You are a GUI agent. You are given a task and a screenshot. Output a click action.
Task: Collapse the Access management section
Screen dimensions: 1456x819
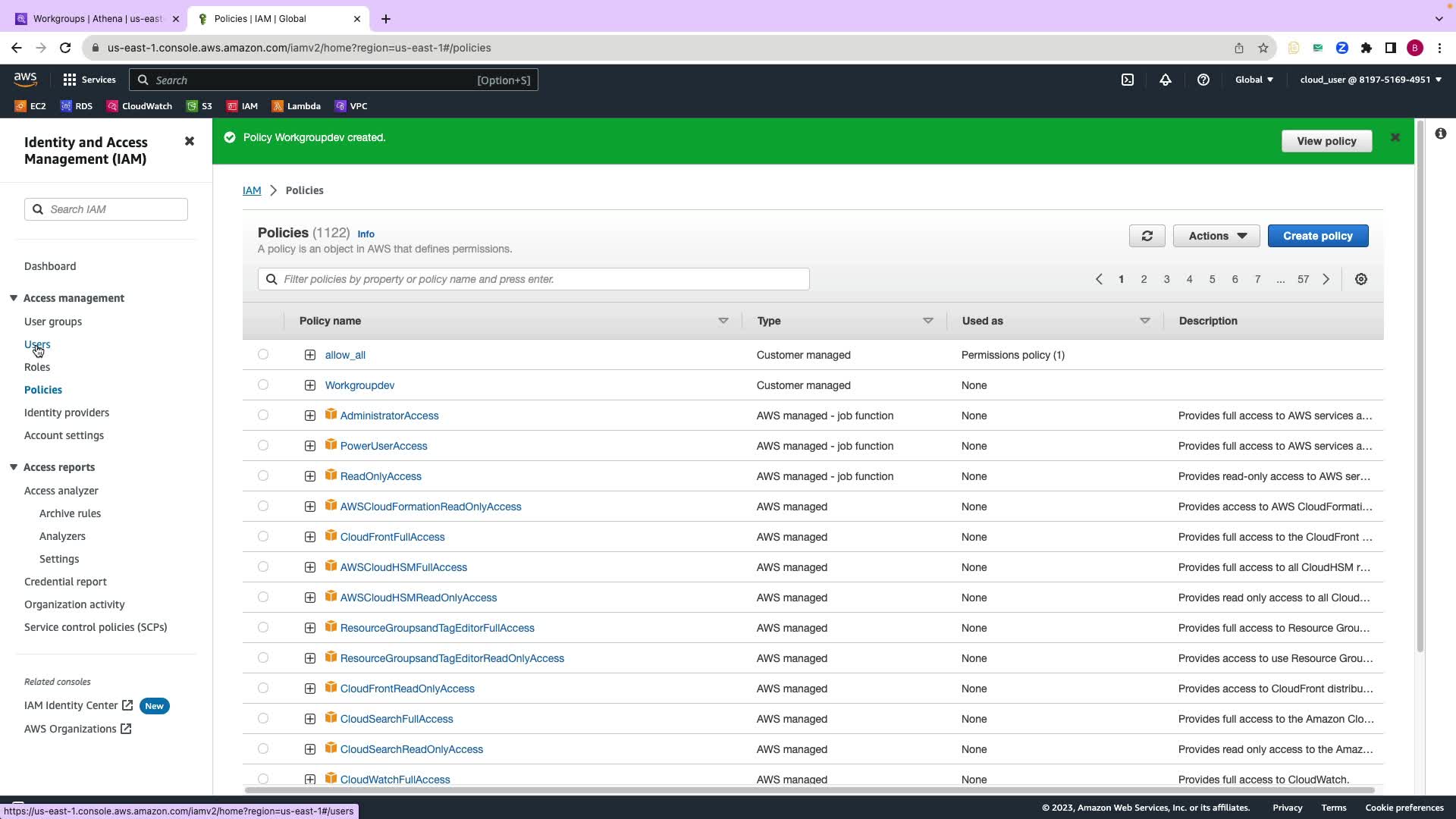coord(14,298)
